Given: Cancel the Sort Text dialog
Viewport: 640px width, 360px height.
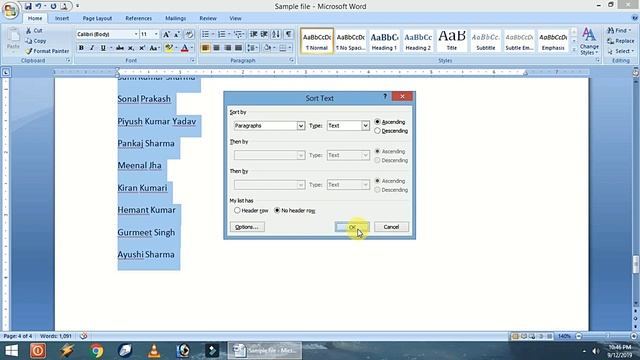Looking at the screenshot, I should [391, 227].
